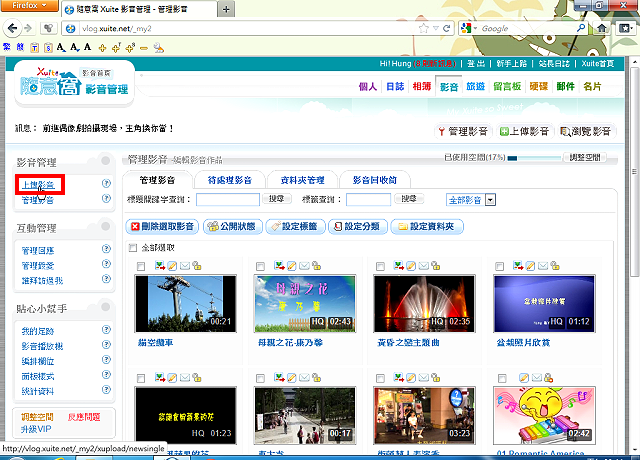Open a new tab with the plus button
Image resolution: width=640 pixels, height=460 pixels.
[x=226, y=9]
